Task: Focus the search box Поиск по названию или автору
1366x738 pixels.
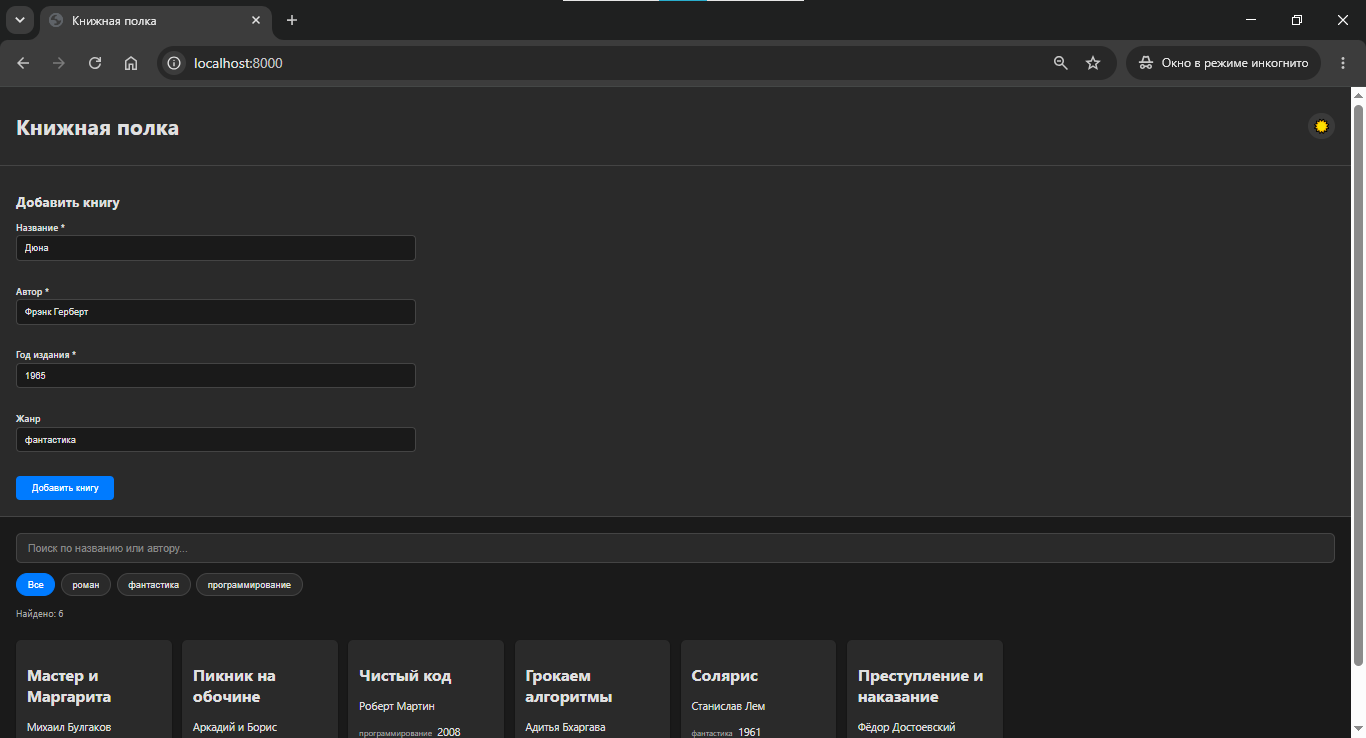Action: [x=675, y=548]
